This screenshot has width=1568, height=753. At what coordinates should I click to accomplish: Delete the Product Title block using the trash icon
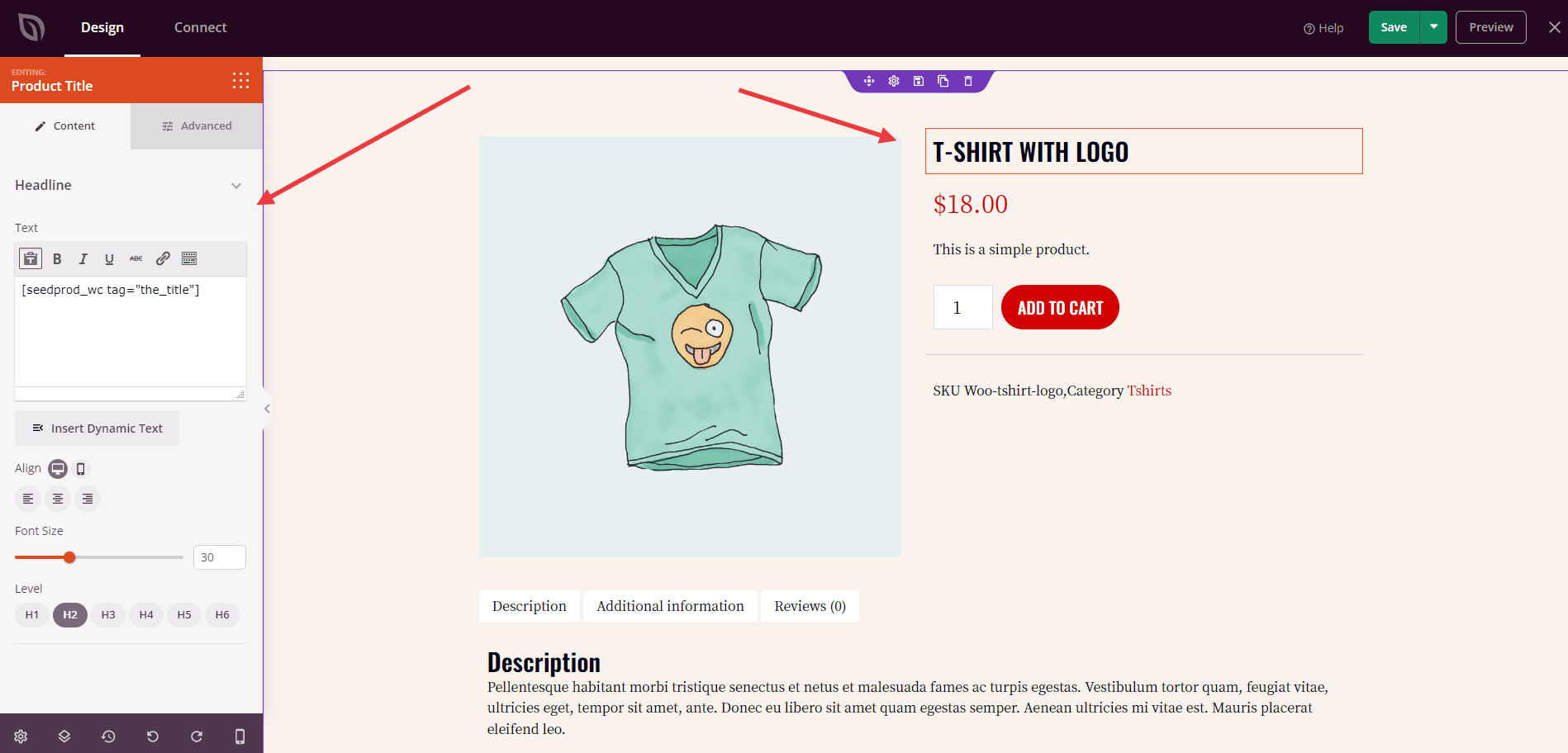(967, 81)
